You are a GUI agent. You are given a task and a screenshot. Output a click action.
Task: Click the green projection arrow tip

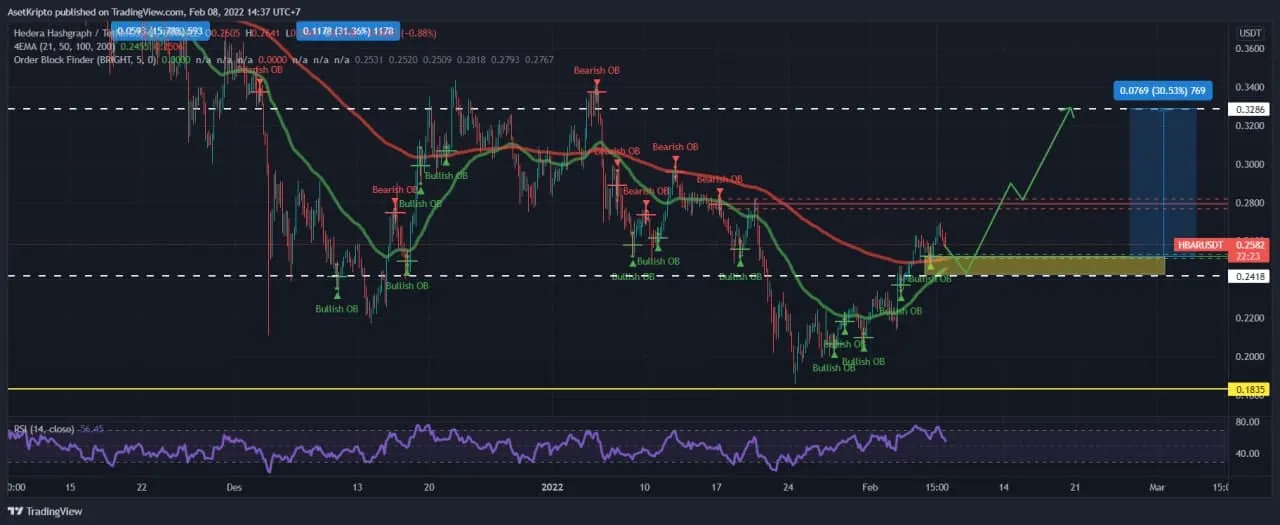1071,109
